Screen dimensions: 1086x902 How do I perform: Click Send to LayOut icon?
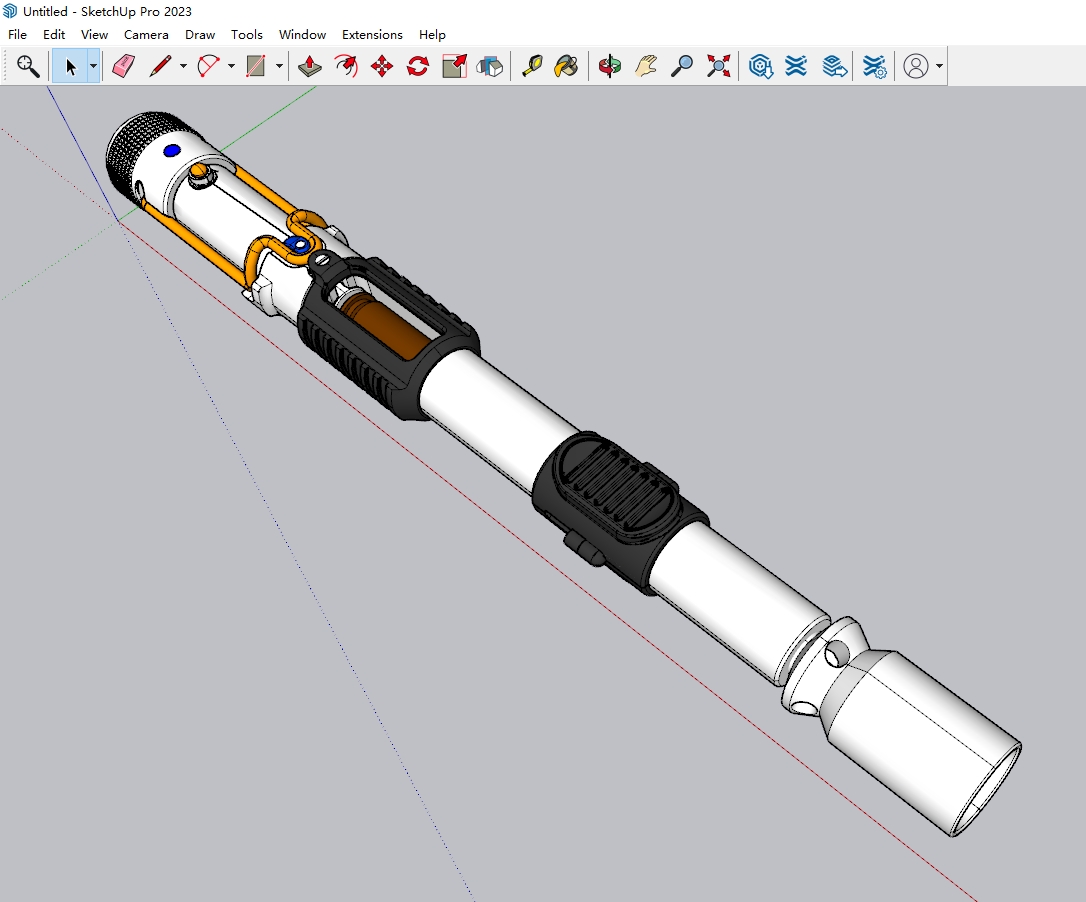[835, 67]
